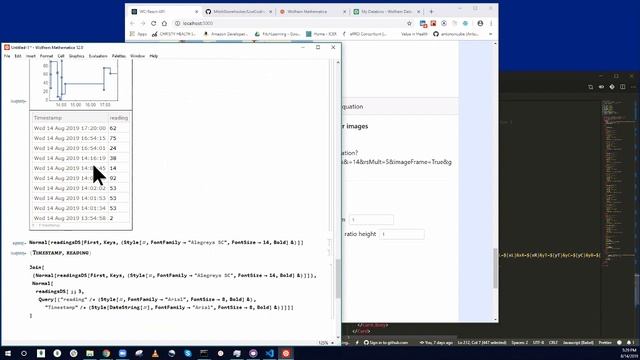Click the Wed 14 Aug 2019 13:54:58 row
The width and height of the screenshot is (640, 360).
(81, 218)
